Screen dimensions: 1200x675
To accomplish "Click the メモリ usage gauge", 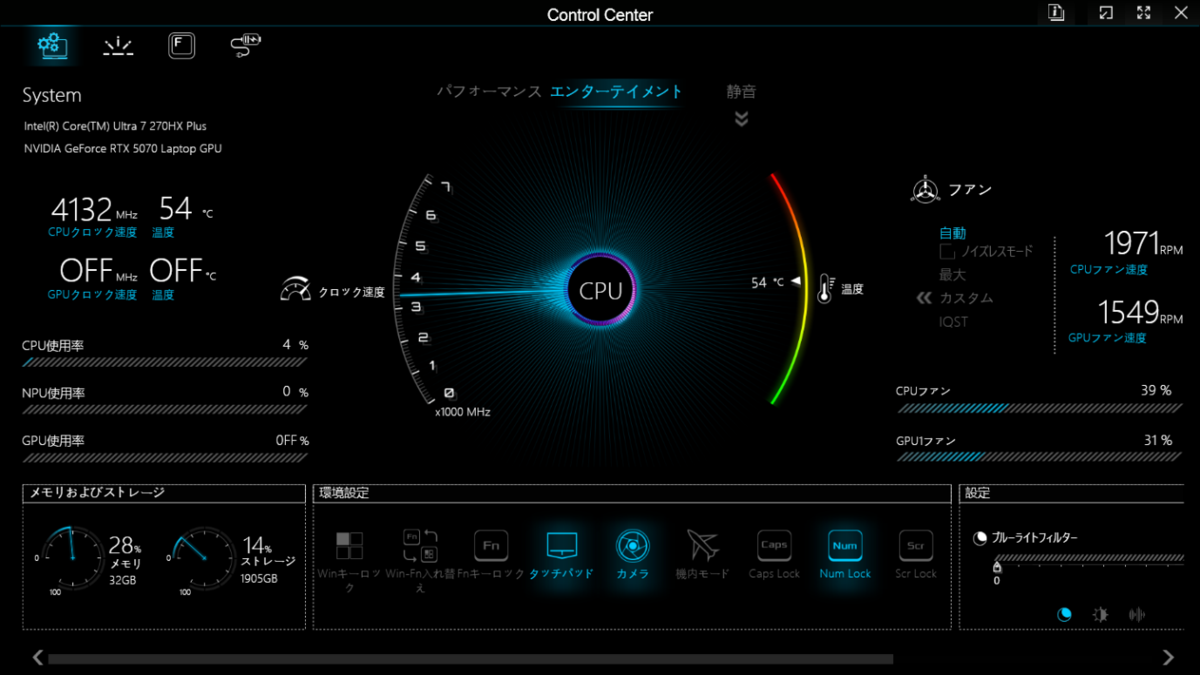I will [71, 558].
